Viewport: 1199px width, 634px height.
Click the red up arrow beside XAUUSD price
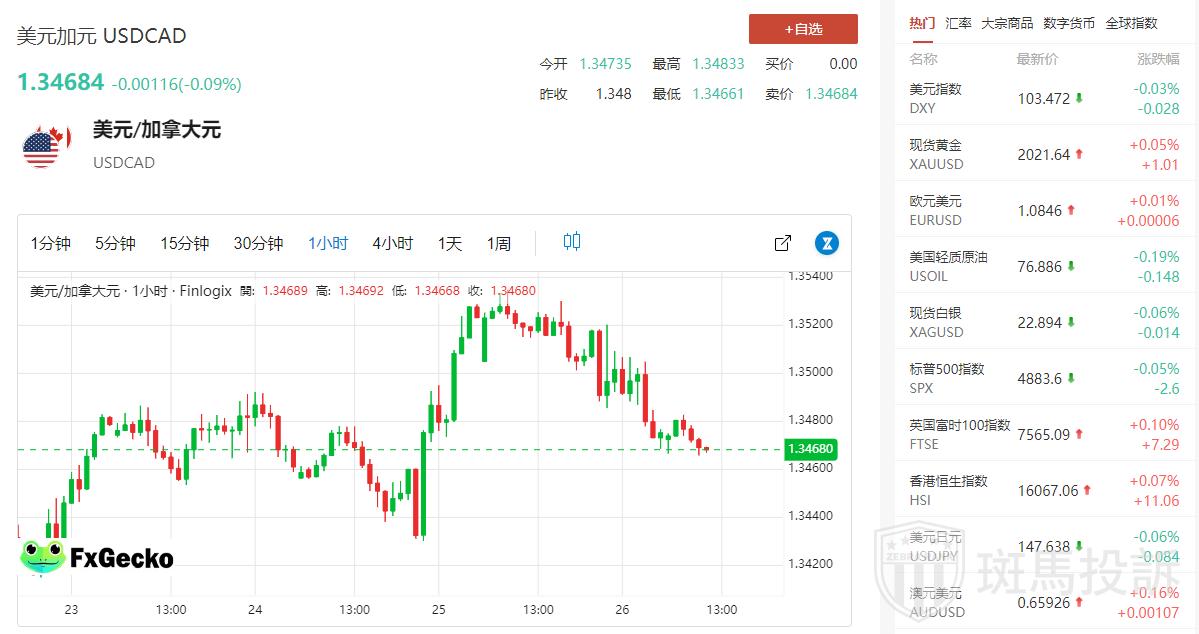tap(1079, 155)
